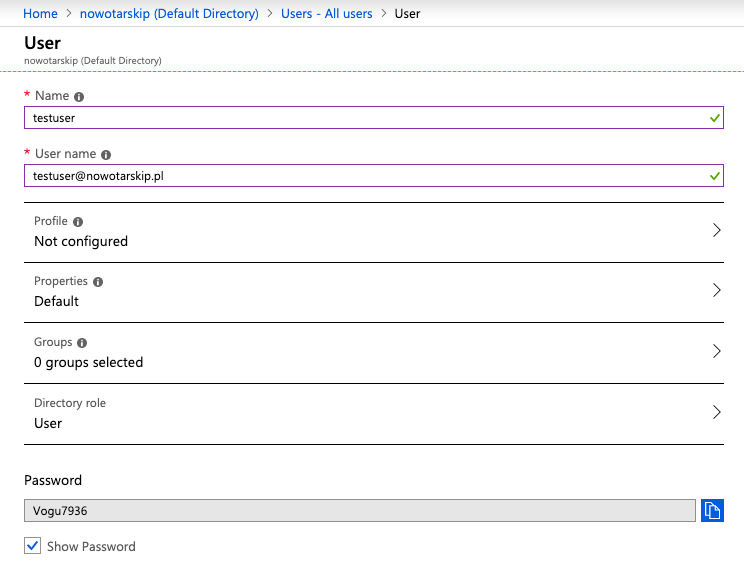Open the Groups selection chevron
The image size is (744, 573).
pos(716,351)
